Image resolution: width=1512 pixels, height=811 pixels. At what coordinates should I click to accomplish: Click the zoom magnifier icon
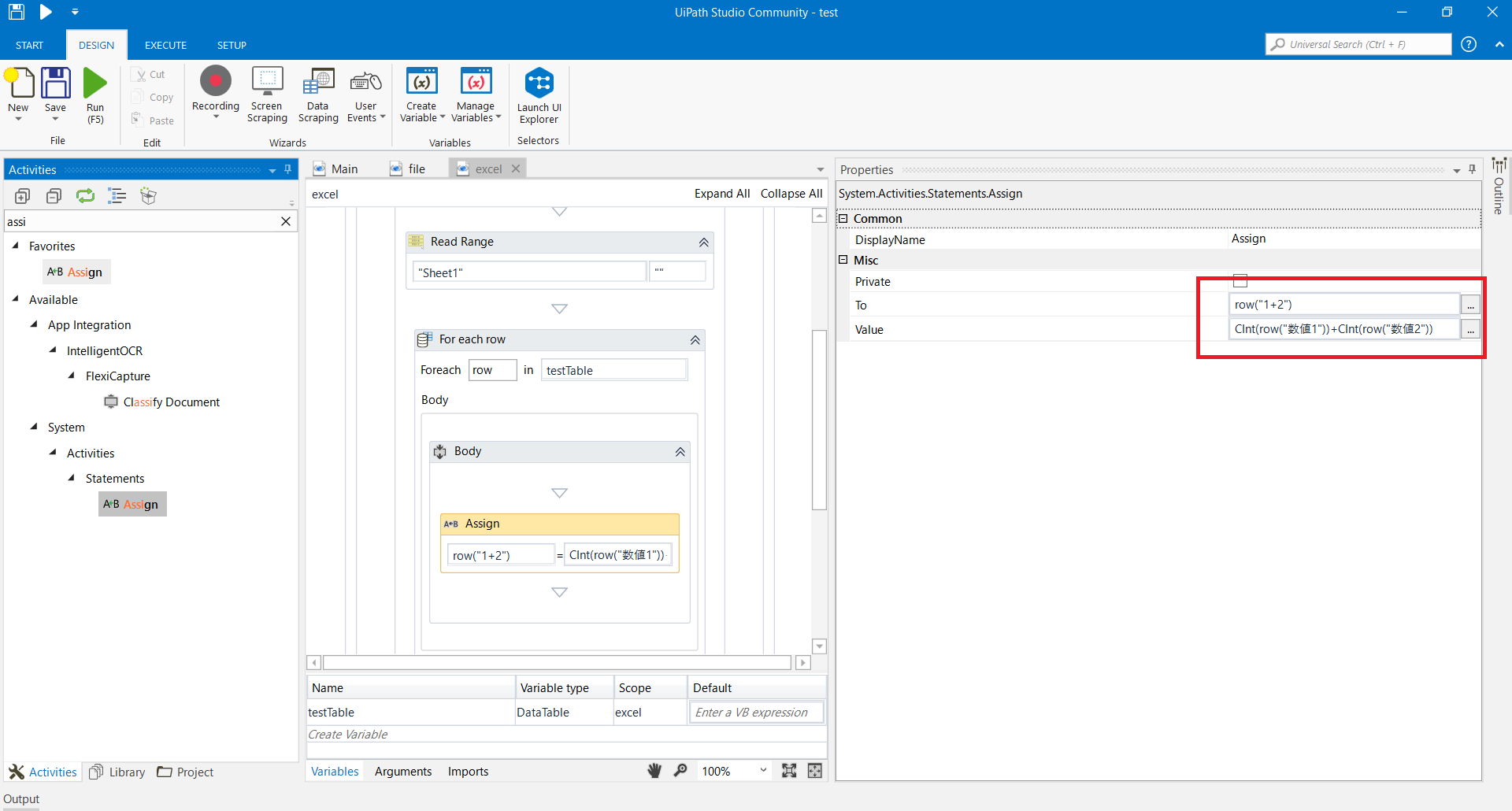click(x=680, y=771)
